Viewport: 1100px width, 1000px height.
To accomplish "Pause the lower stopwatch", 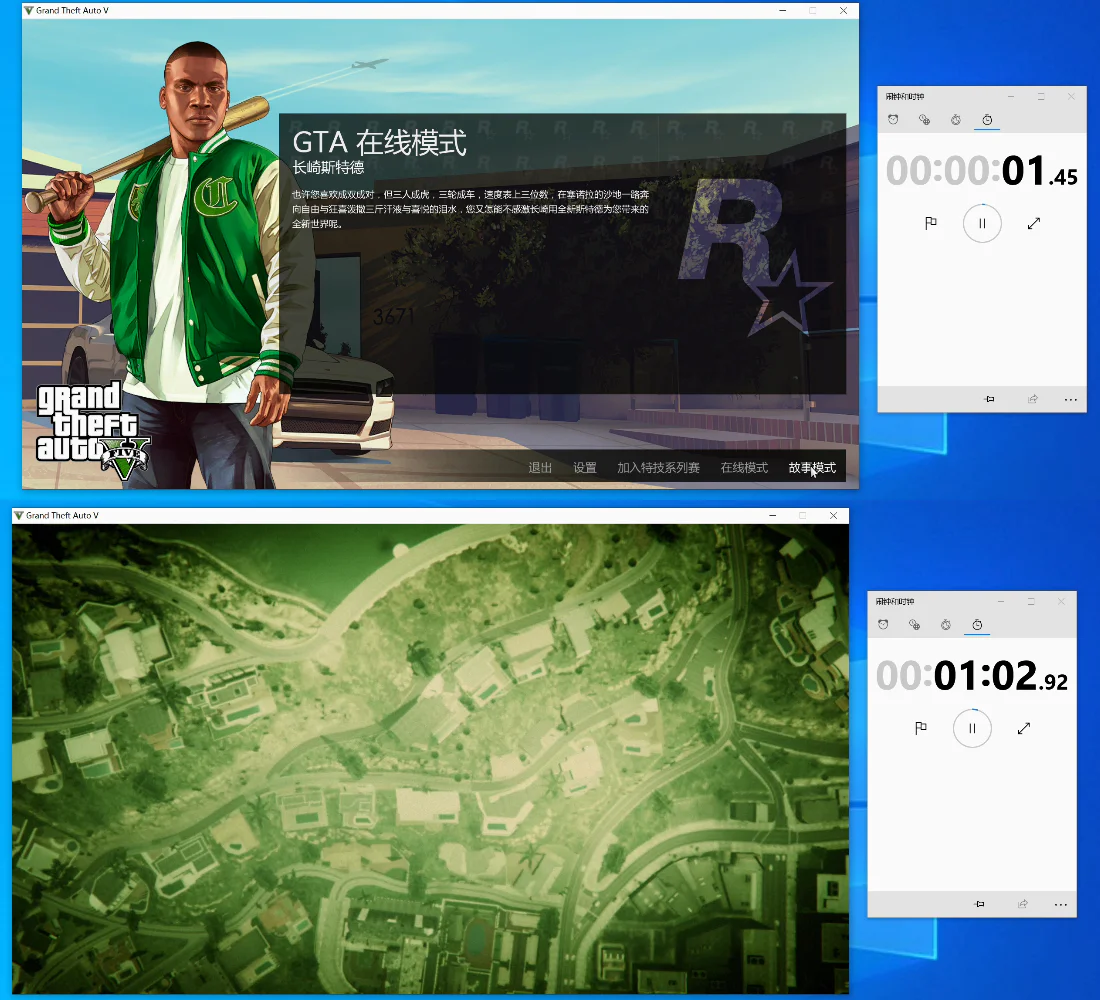I will 972,728.
